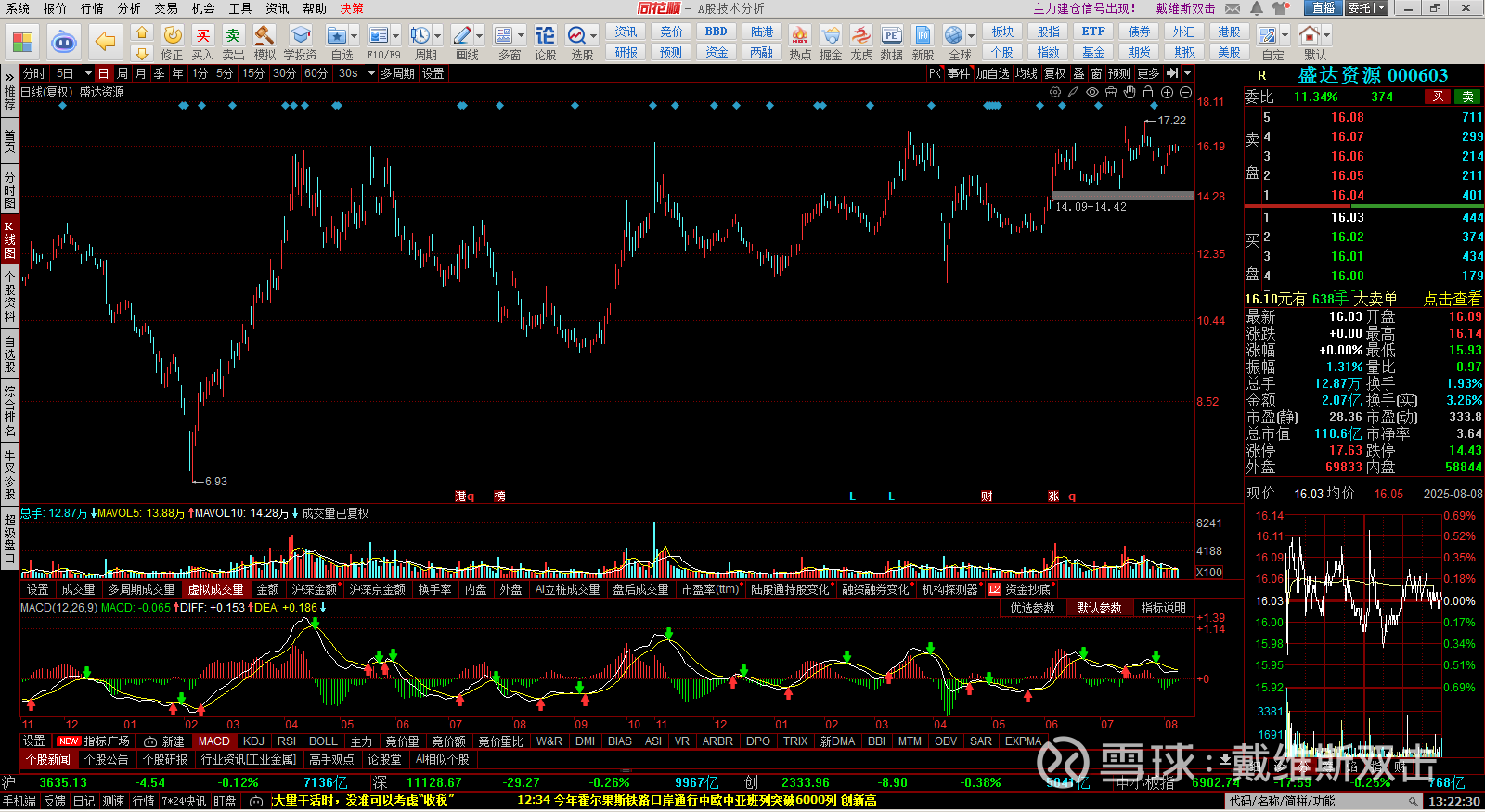This screenshot has height=812, width=1485.
Task: Click the ETF toolbar button
Action: pos(1093,32)
